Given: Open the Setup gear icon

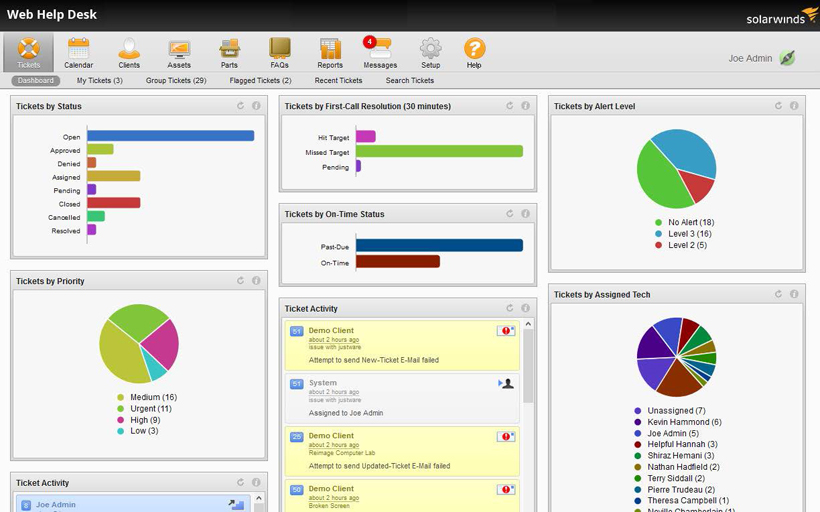Looking at the screenshot, I should click(x=430, y=49).
